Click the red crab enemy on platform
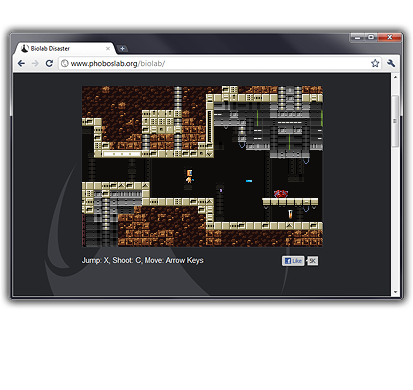Screen dimensions: 413x390 [281, 194]
